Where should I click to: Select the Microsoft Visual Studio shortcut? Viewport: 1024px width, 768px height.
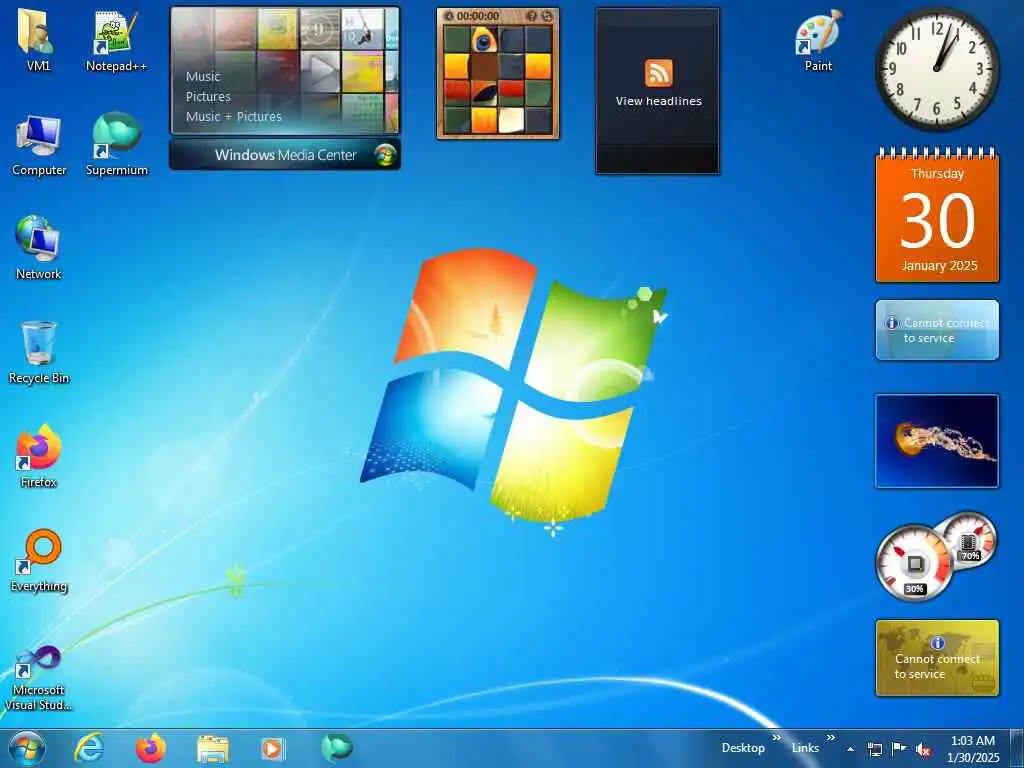point(39,678)
